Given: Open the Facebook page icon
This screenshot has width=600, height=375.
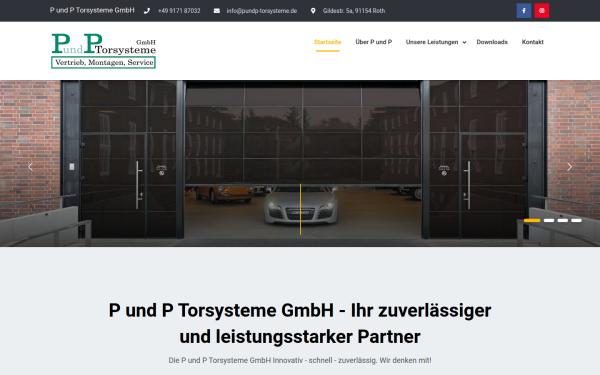Looking at the screenshot, I should point(523,11).
